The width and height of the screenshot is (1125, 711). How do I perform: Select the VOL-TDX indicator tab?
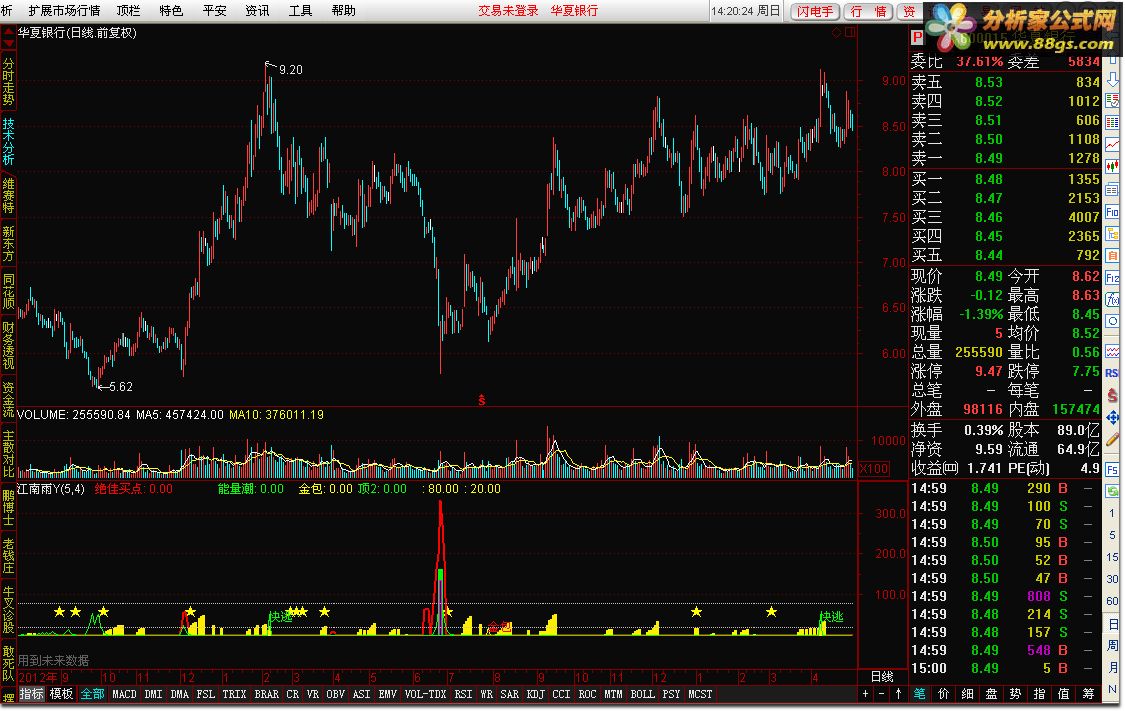click(x=425, y=694)
